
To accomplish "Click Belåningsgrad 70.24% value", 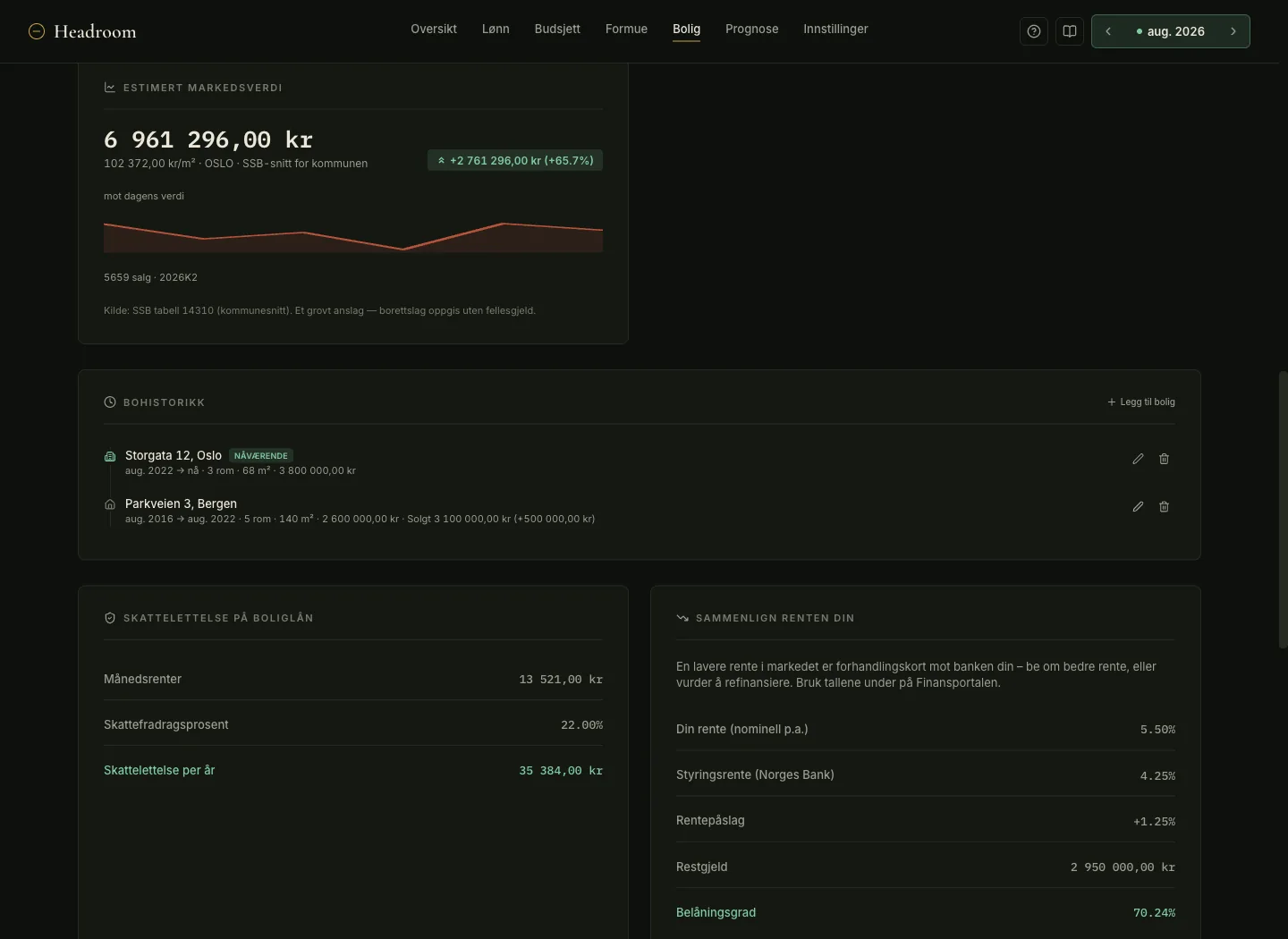I will click(1154, 913).
